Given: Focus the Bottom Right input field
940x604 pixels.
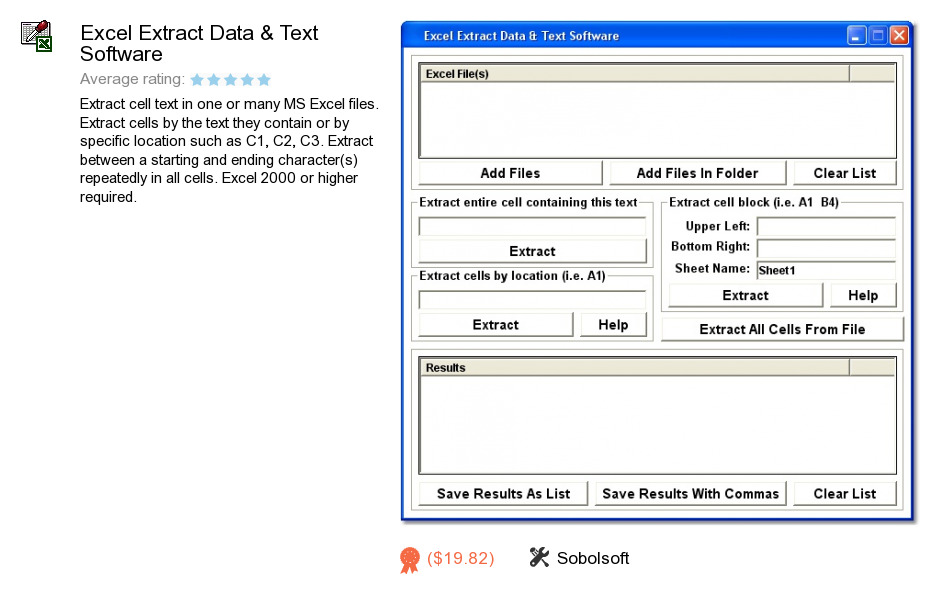Looking at the screenshot, I should (826, 247).
